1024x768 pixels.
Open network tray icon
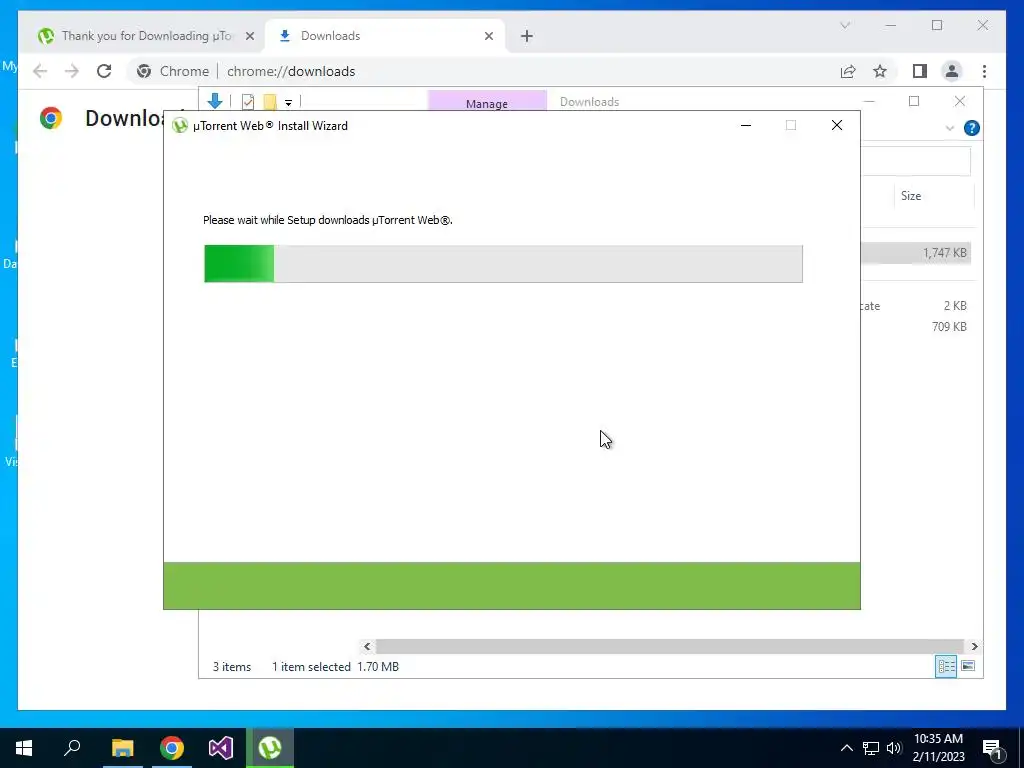[871, 748]
